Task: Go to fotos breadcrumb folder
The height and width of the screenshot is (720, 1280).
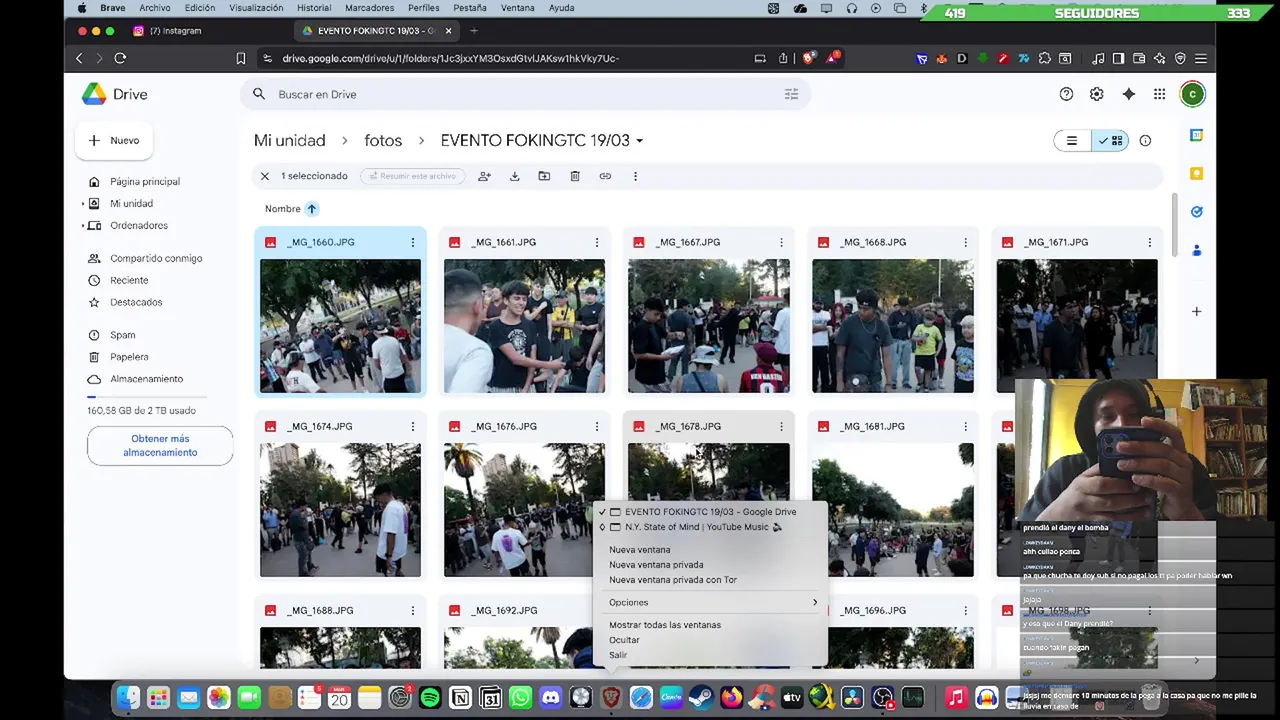Action: coord(383,141)
